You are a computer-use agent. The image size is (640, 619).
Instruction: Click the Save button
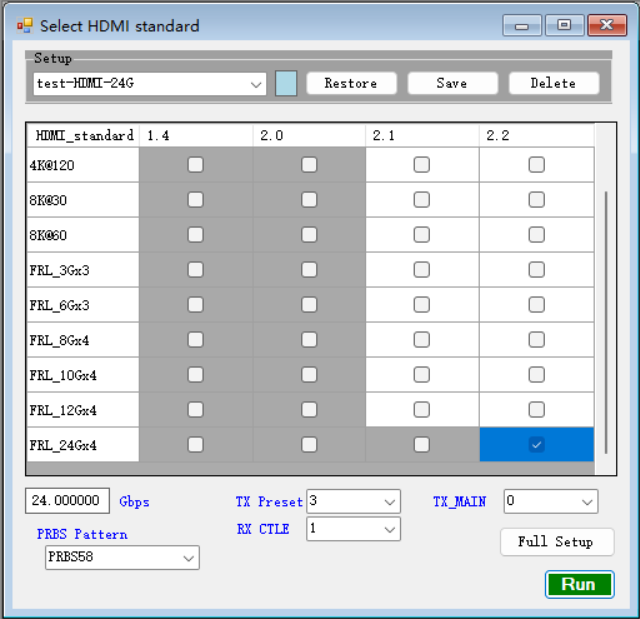coord(452,83)
